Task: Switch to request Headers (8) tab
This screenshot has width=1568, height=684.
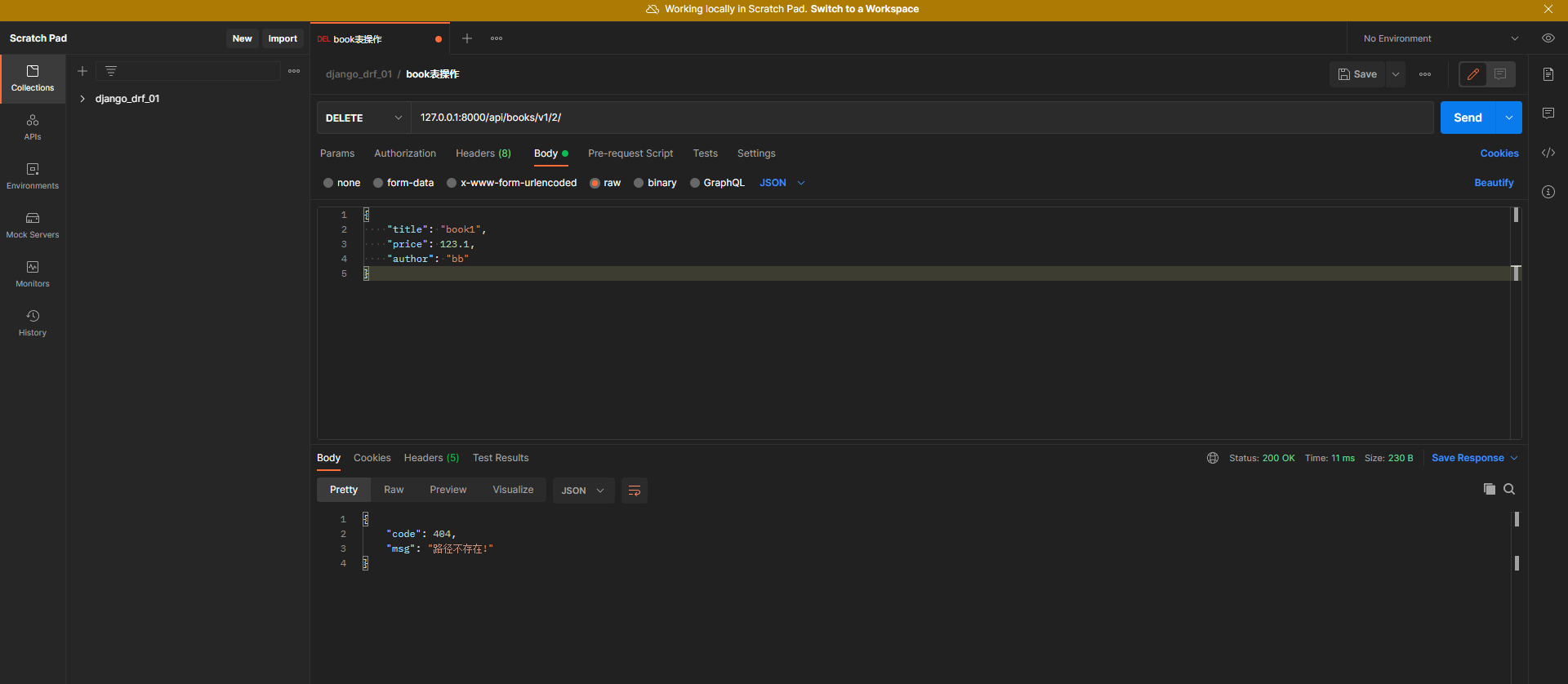Action: [x=483, y=153]
